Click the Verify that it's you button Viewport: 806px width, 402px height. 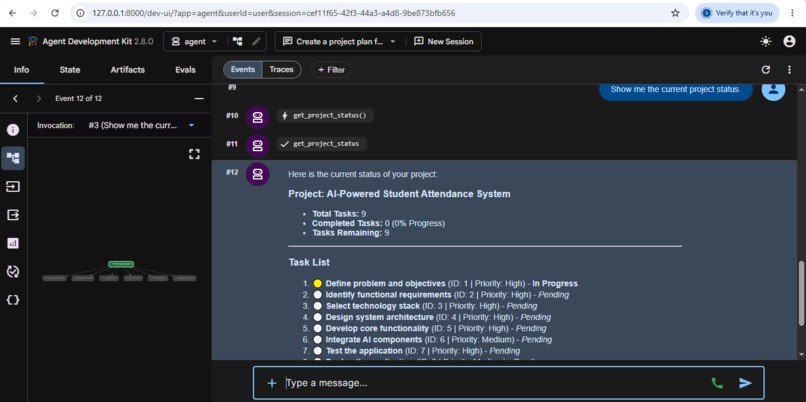[x=737, y=13]
